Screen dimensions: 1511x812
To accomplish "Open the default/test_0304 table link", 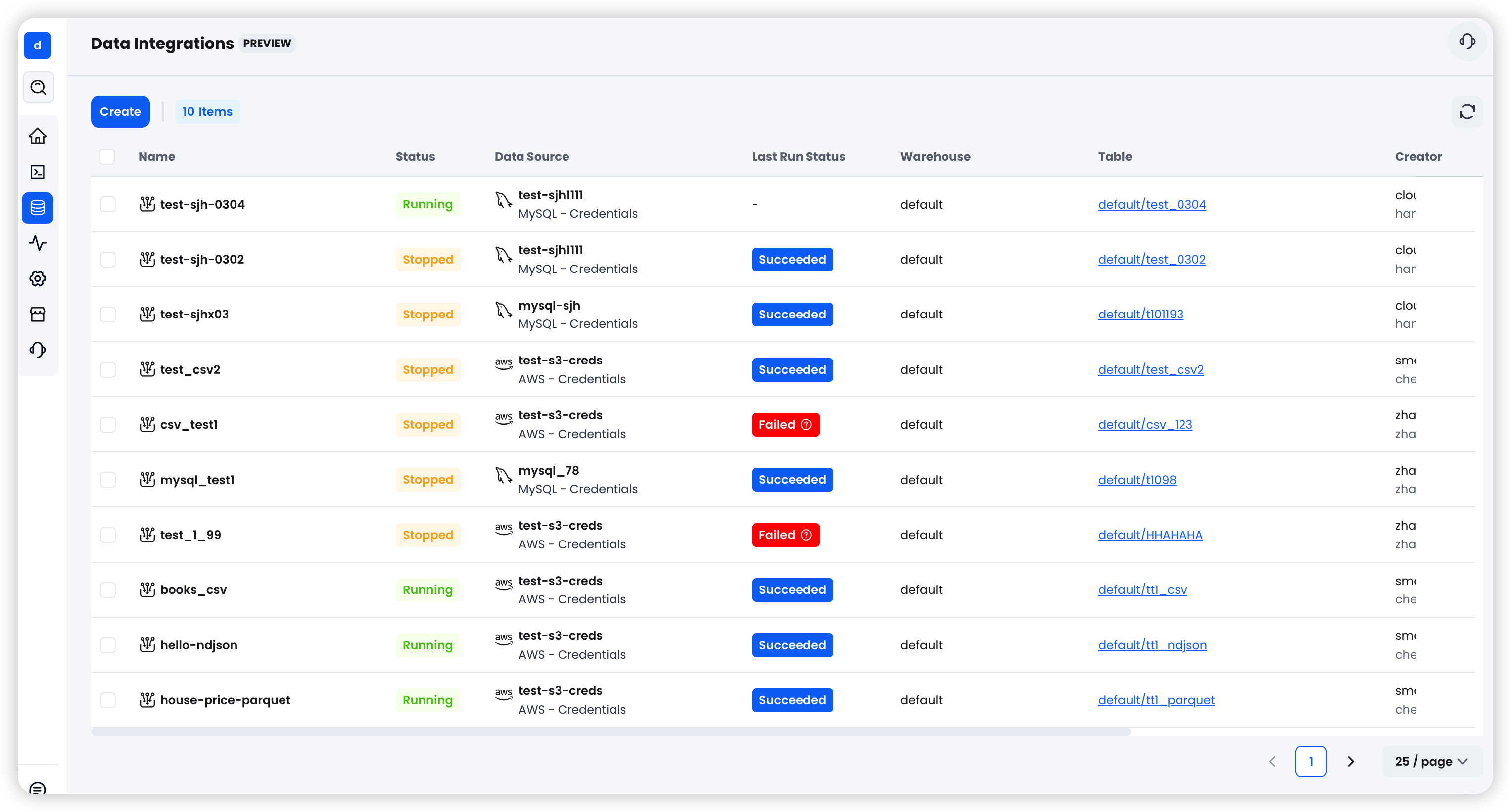I will pyautogui.click(x=1151, y=204).
